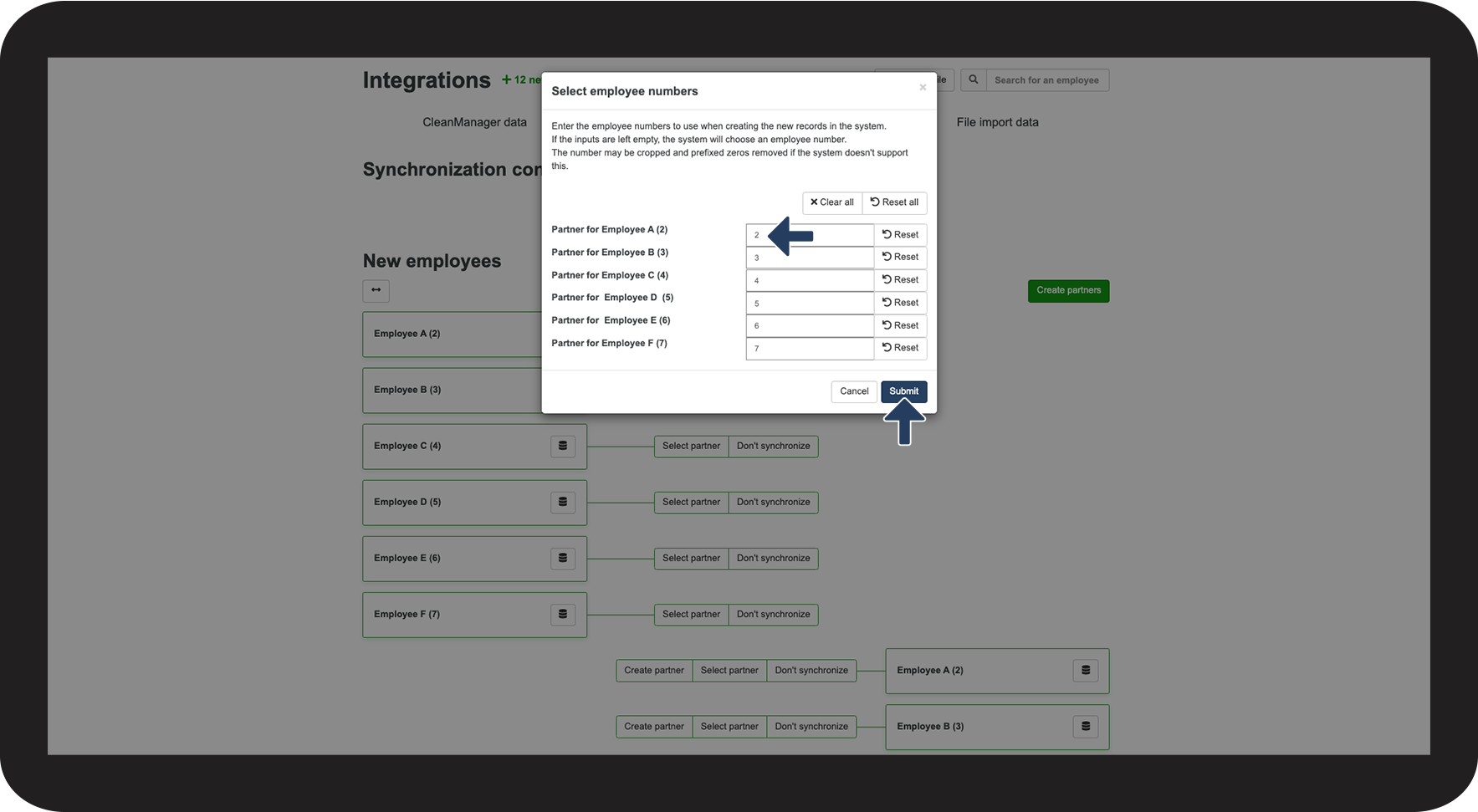Reset the number for Employee B (3) partner
The image size is (1478, 812).
tap(900, 258)
